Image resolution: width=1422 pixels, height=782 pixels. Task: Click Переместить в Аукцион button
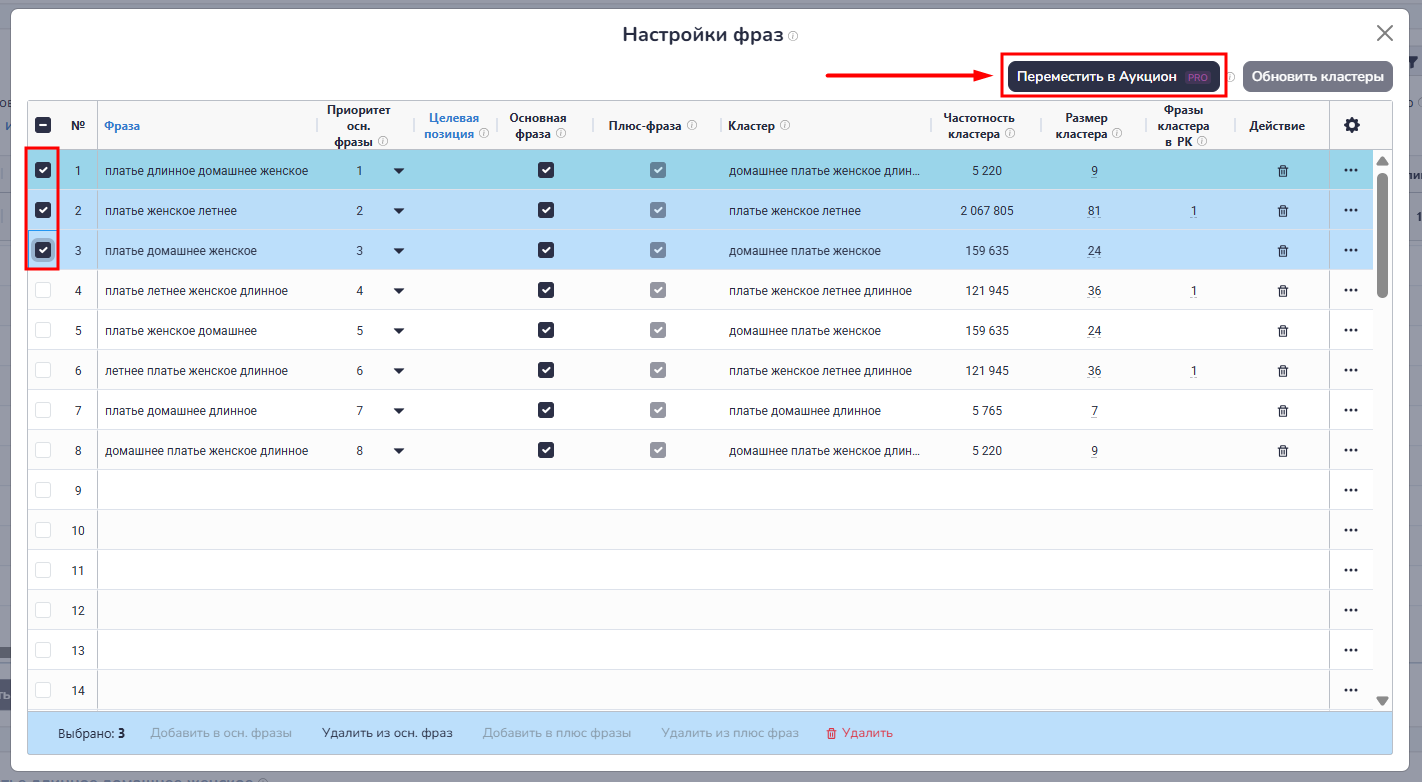tap(1114, 77)
